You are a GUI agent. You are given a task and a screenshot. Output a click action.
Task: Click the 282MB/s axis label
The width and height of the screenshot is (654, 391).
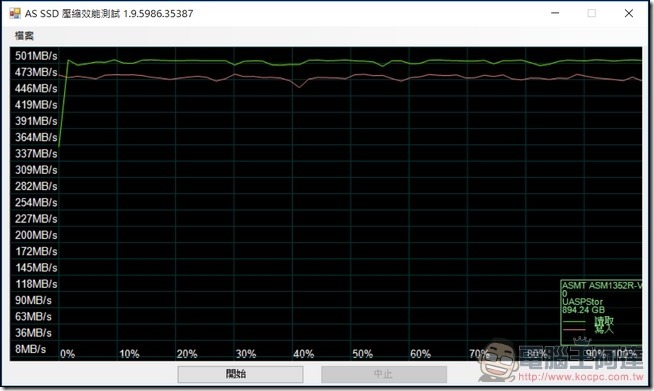click(36, 186)
